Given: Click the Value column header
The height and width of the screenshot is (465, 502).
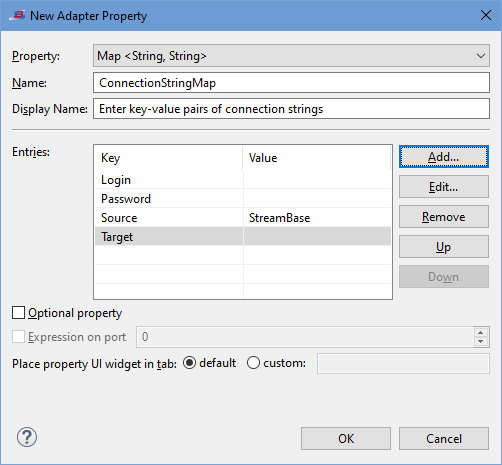Looking at the screenshot, I should (316, 158).
